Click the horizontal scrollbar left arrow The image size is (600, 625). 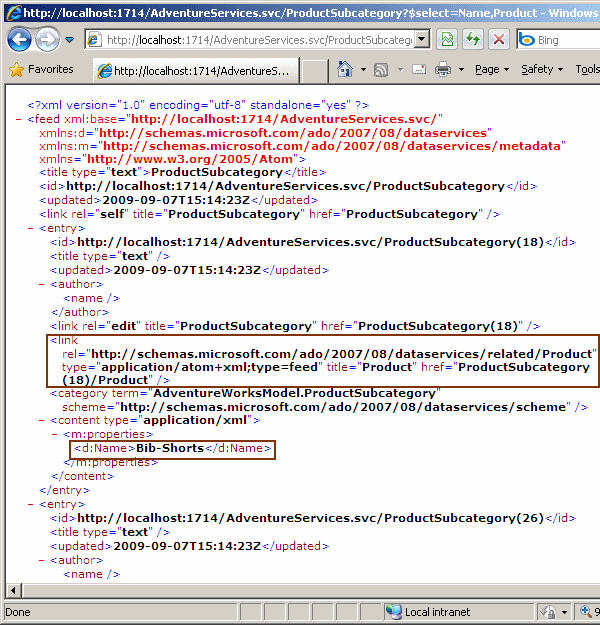13,590
